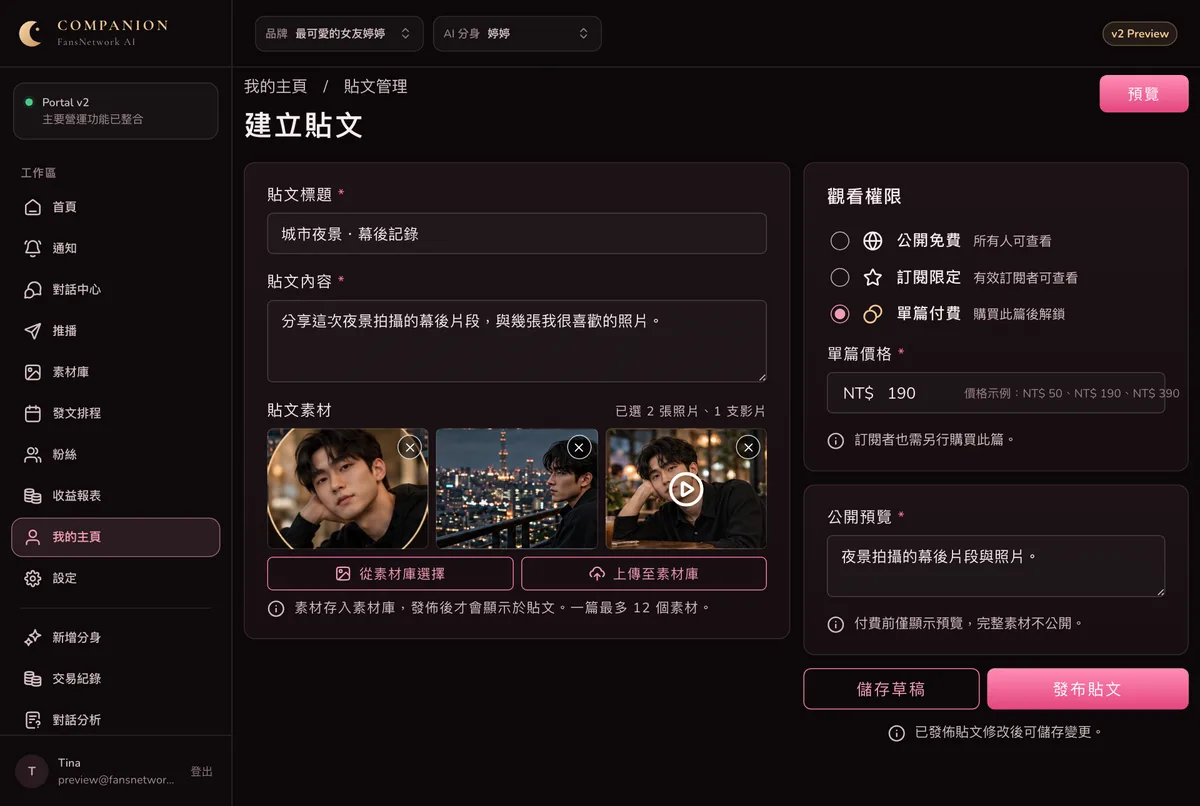Viewport: 1200px width, 806px height.
Task: Click the Companion moon logo icon
Action: (31, 33)
